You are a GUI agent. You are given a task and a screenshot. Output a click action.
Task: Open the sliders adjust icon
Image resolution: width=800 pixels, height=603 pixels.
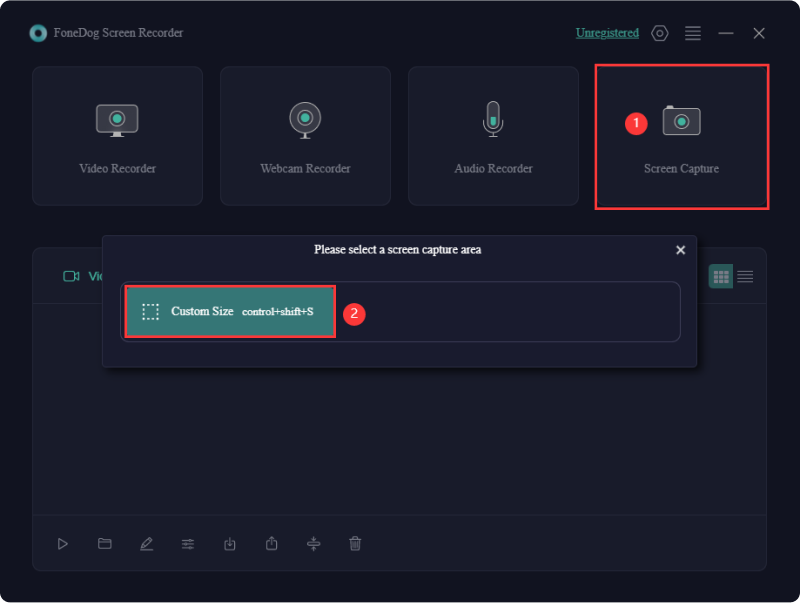188,544
